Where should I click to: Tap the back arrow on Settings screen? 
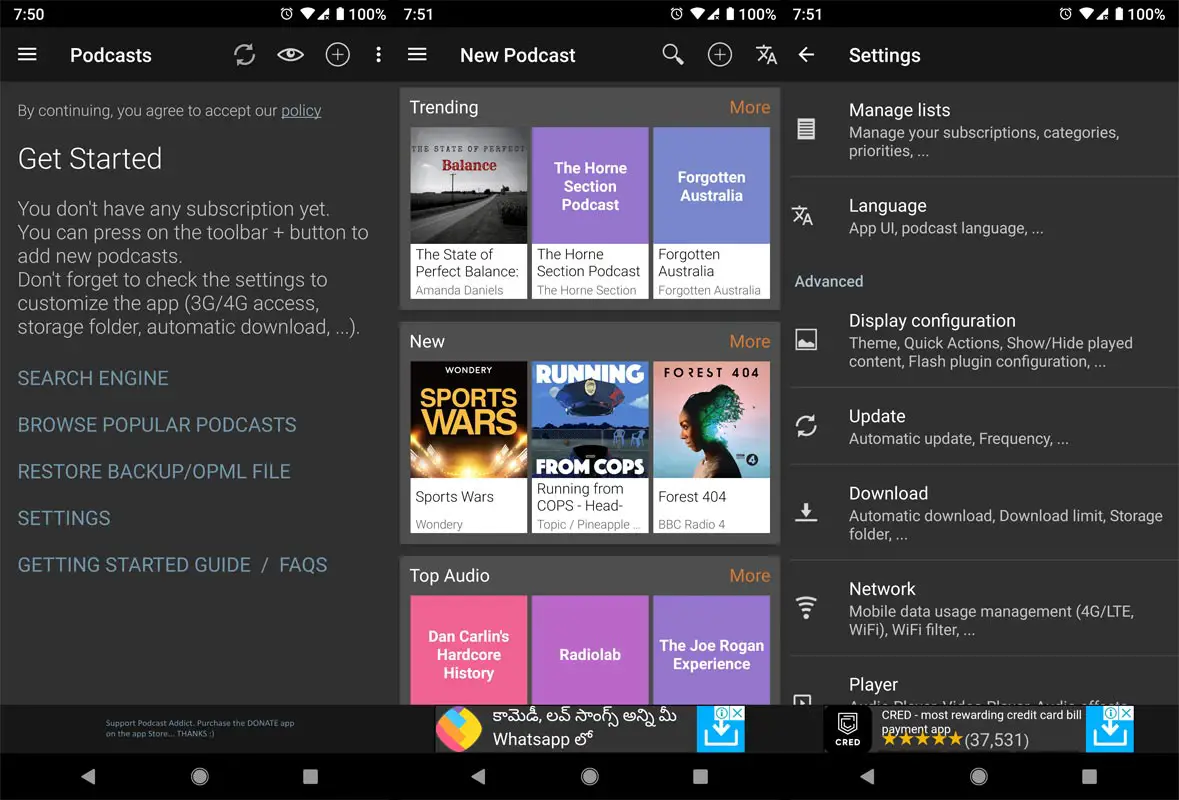(x=806, y=55)
